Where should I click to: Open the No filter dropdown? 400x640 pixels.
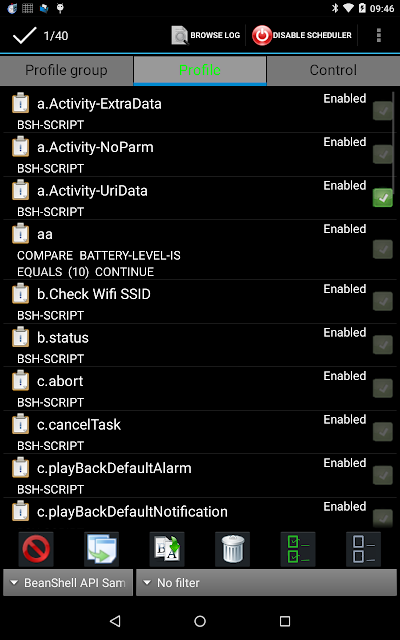(266, 582)
